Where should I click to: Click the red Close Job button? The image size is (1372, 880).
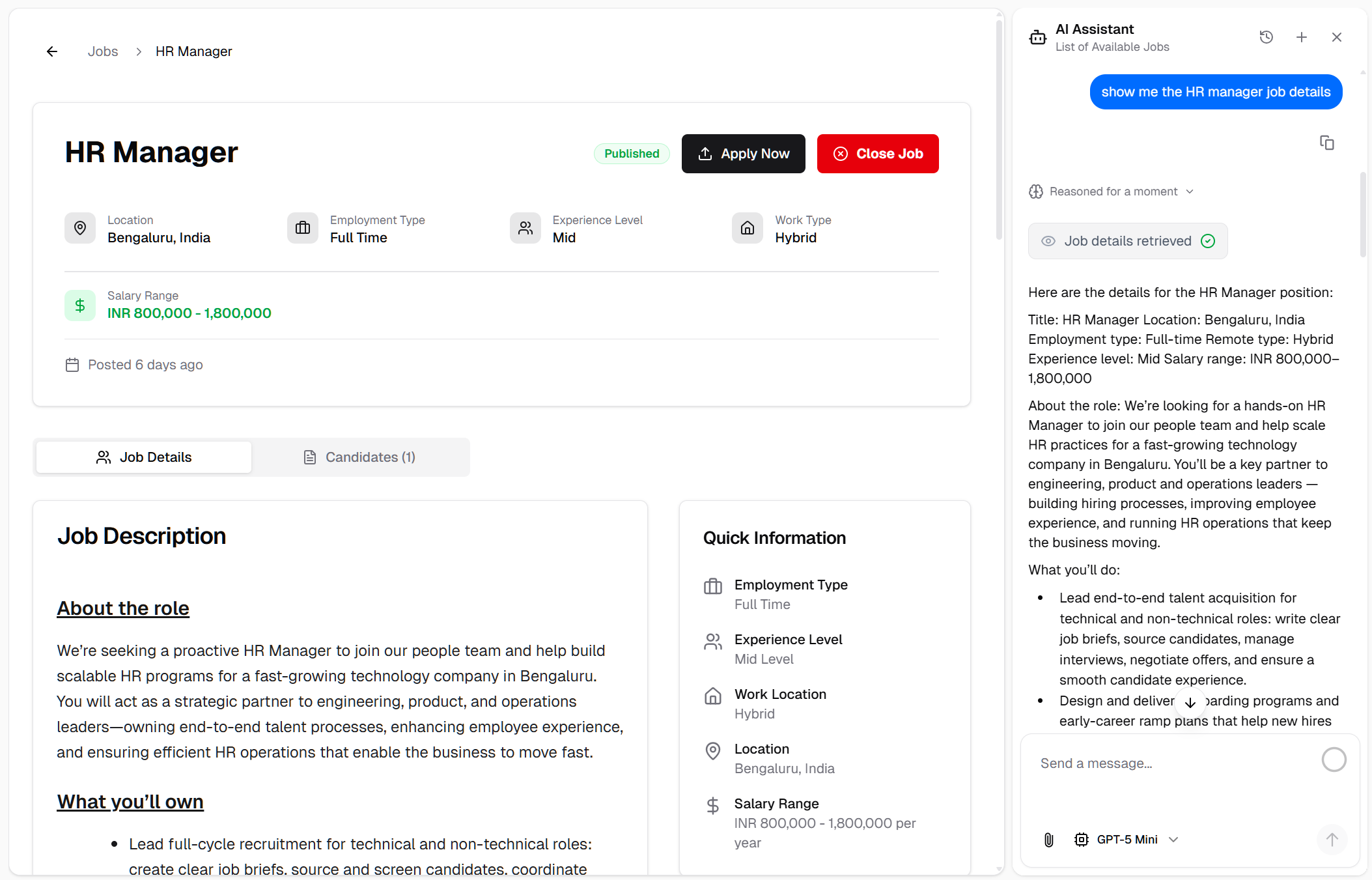tap(878, 154)
